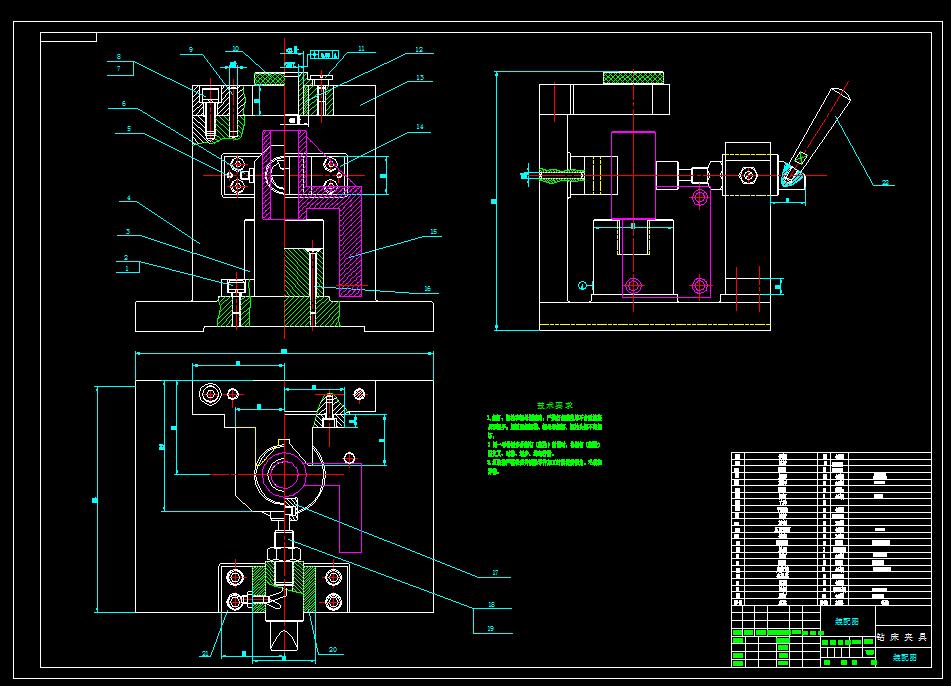The width and height of the screenshot is (951, 686).
Task: Select part callout number 22
Action: pos(885,182)
